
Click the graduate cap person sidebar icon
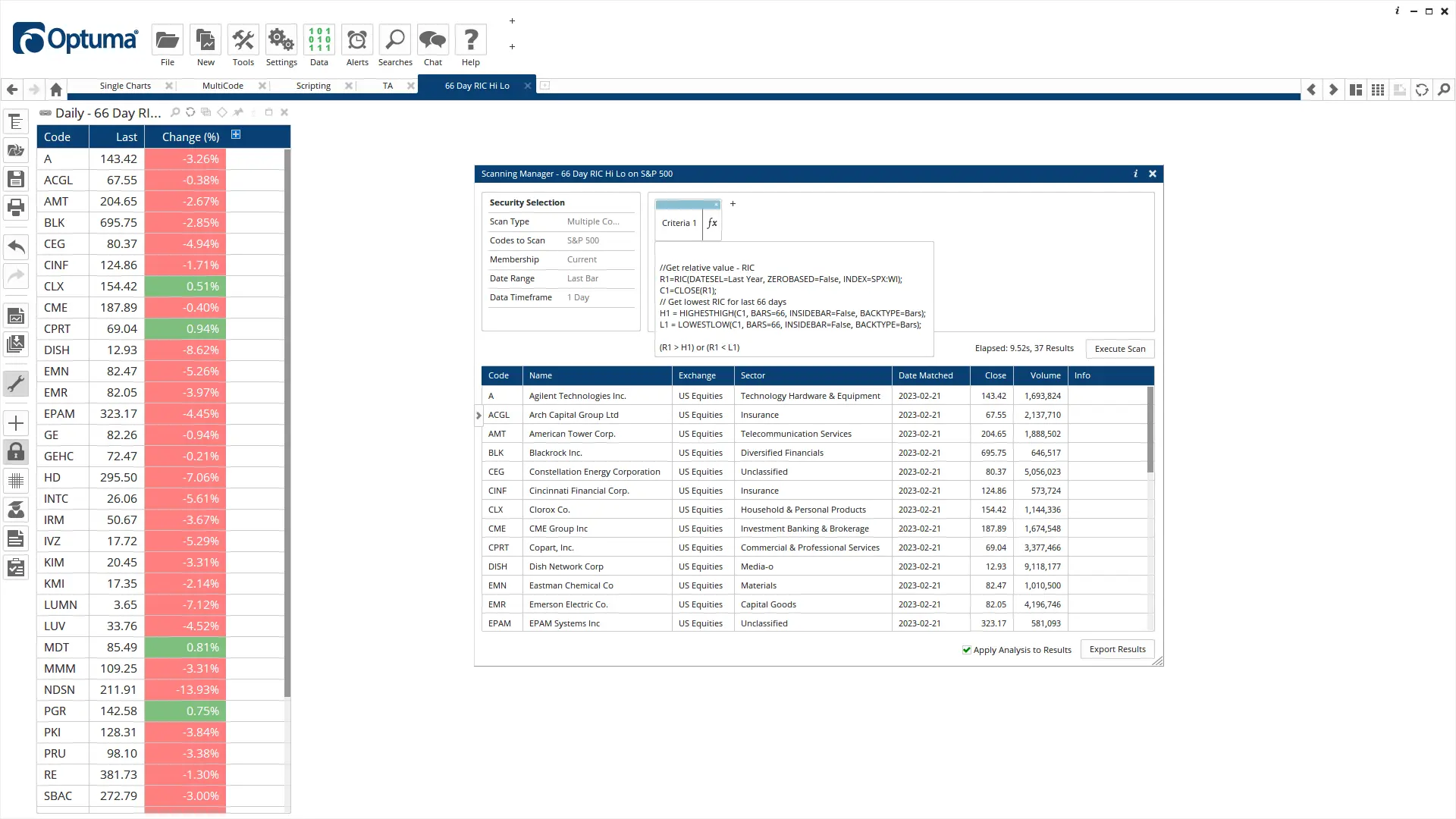(x=16, y=510)
